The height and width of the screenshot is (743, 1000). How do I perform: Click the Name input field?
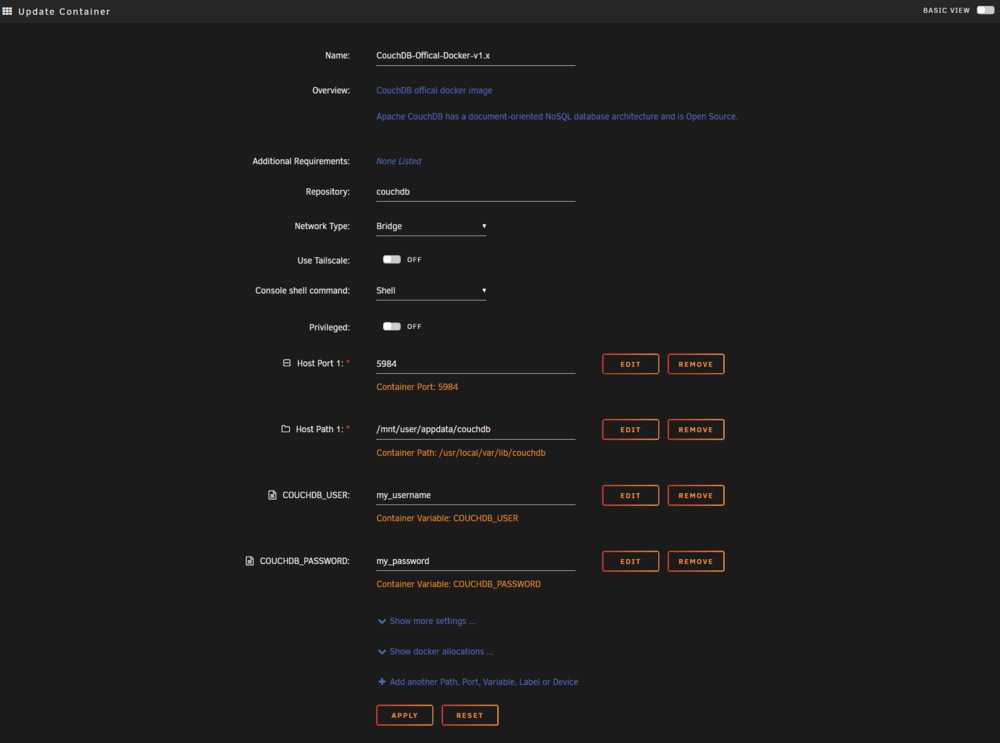[476, 55]
